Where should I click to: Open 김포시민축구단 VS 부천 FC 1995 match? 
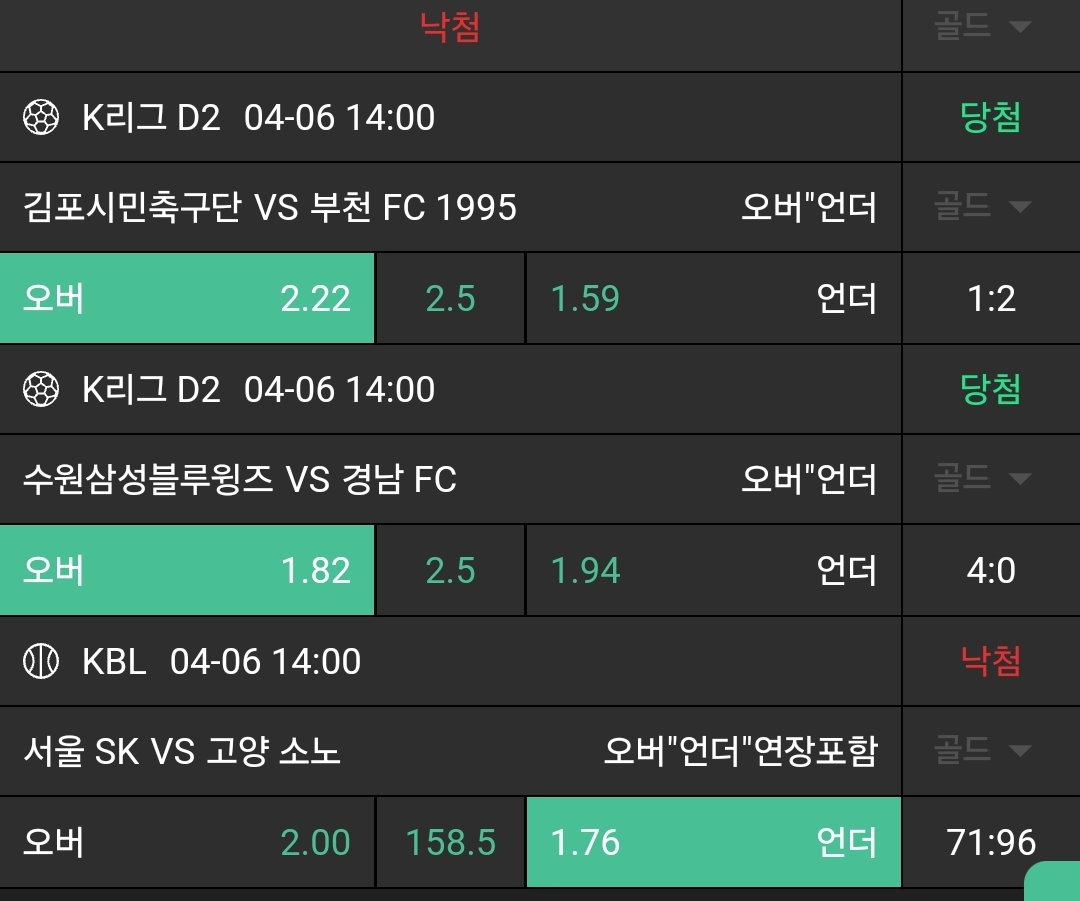coord(270,207)
